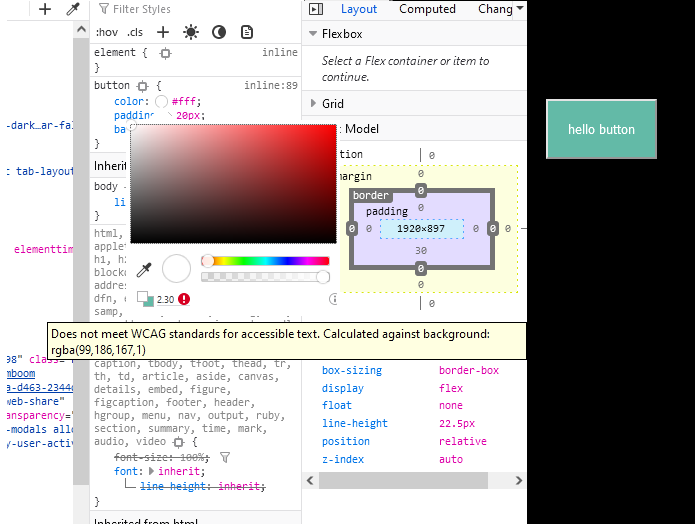Click the box-sizing property

coord(352,370)
